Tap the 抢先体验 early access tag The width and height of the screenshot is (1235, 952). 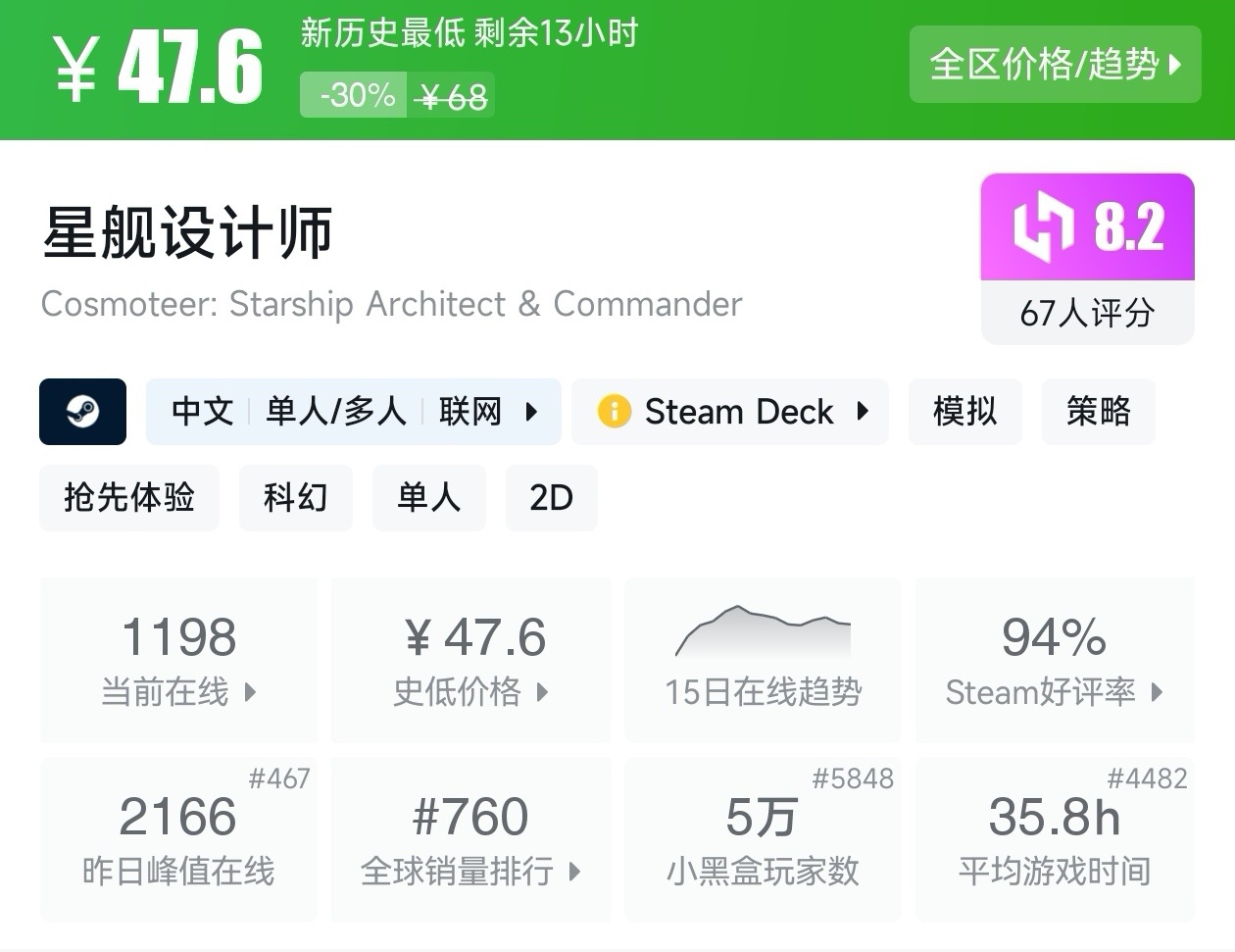(129, 498)
